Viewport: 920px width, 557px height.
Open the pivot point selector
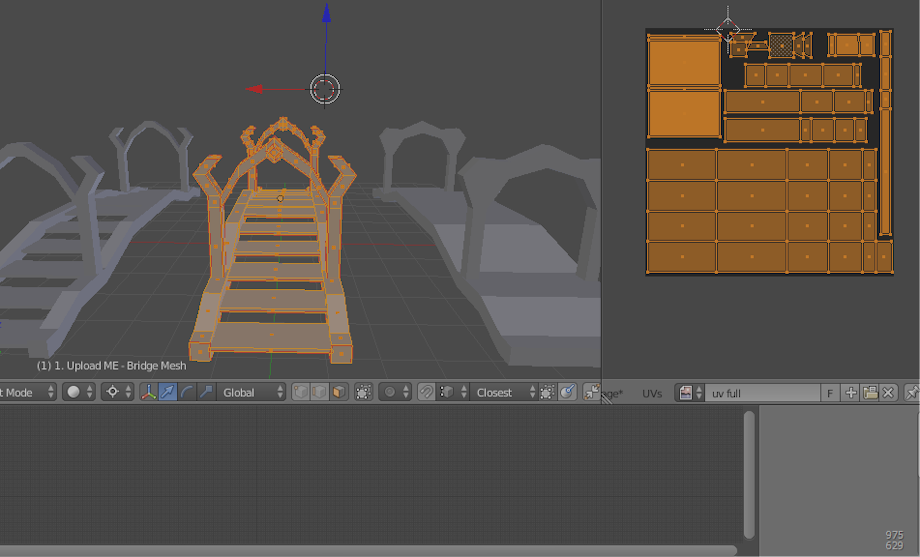pos(119,393)
